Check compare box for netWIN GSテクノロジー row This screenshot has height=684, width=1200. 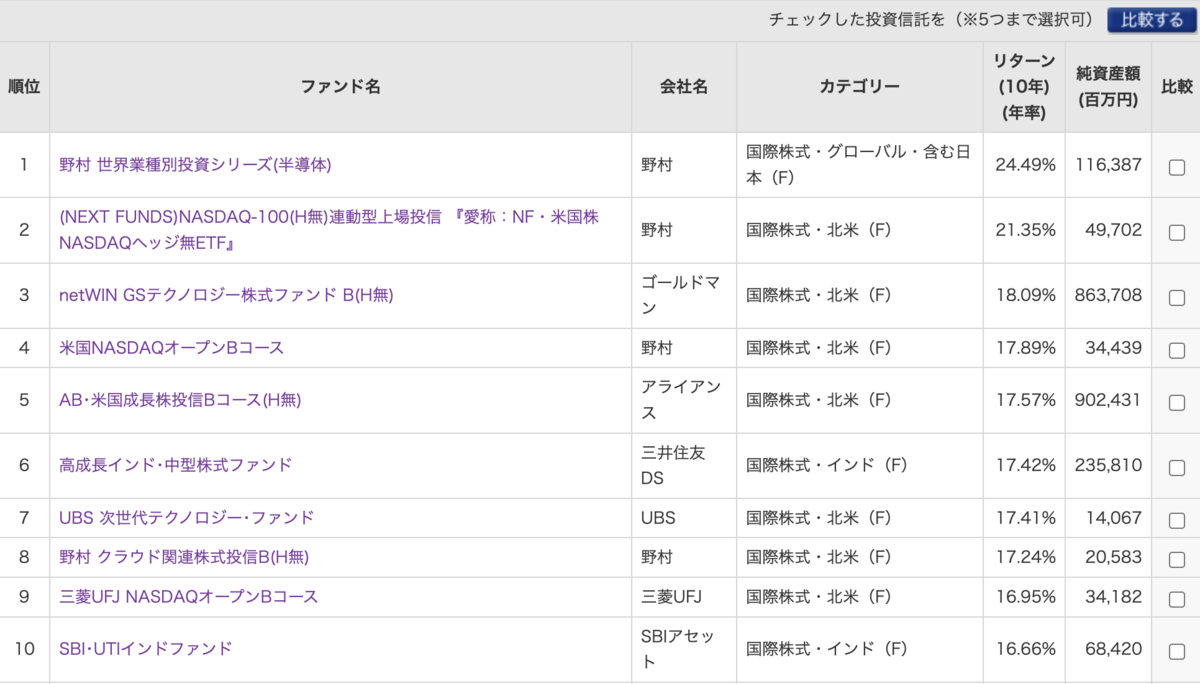1177,297
